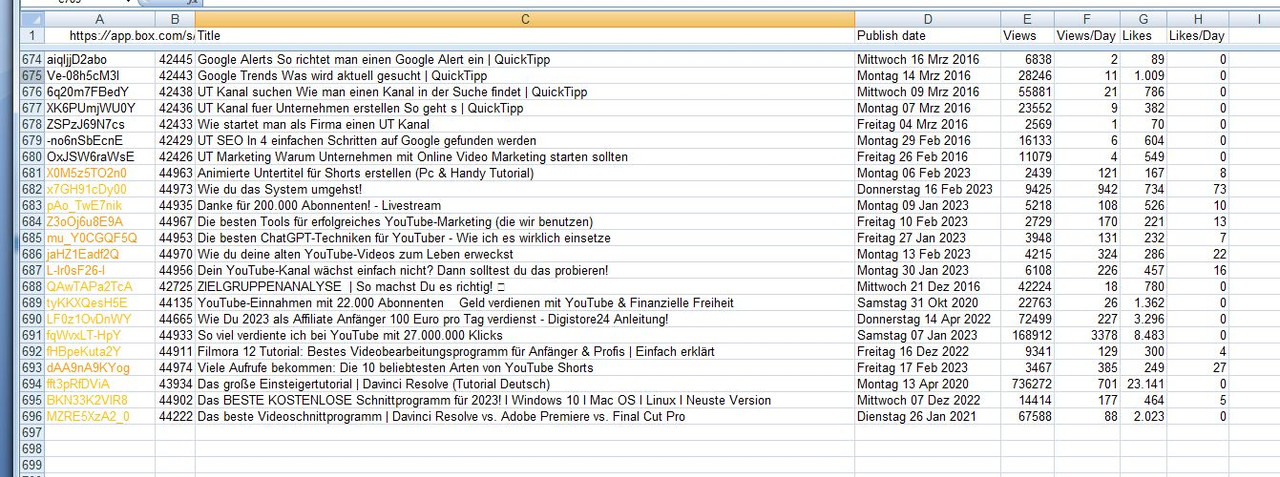Image resolution: width=1280 pixels, height=477 pixels.
Task: Click the Views/Day value 942
Action: [1107, 189]
